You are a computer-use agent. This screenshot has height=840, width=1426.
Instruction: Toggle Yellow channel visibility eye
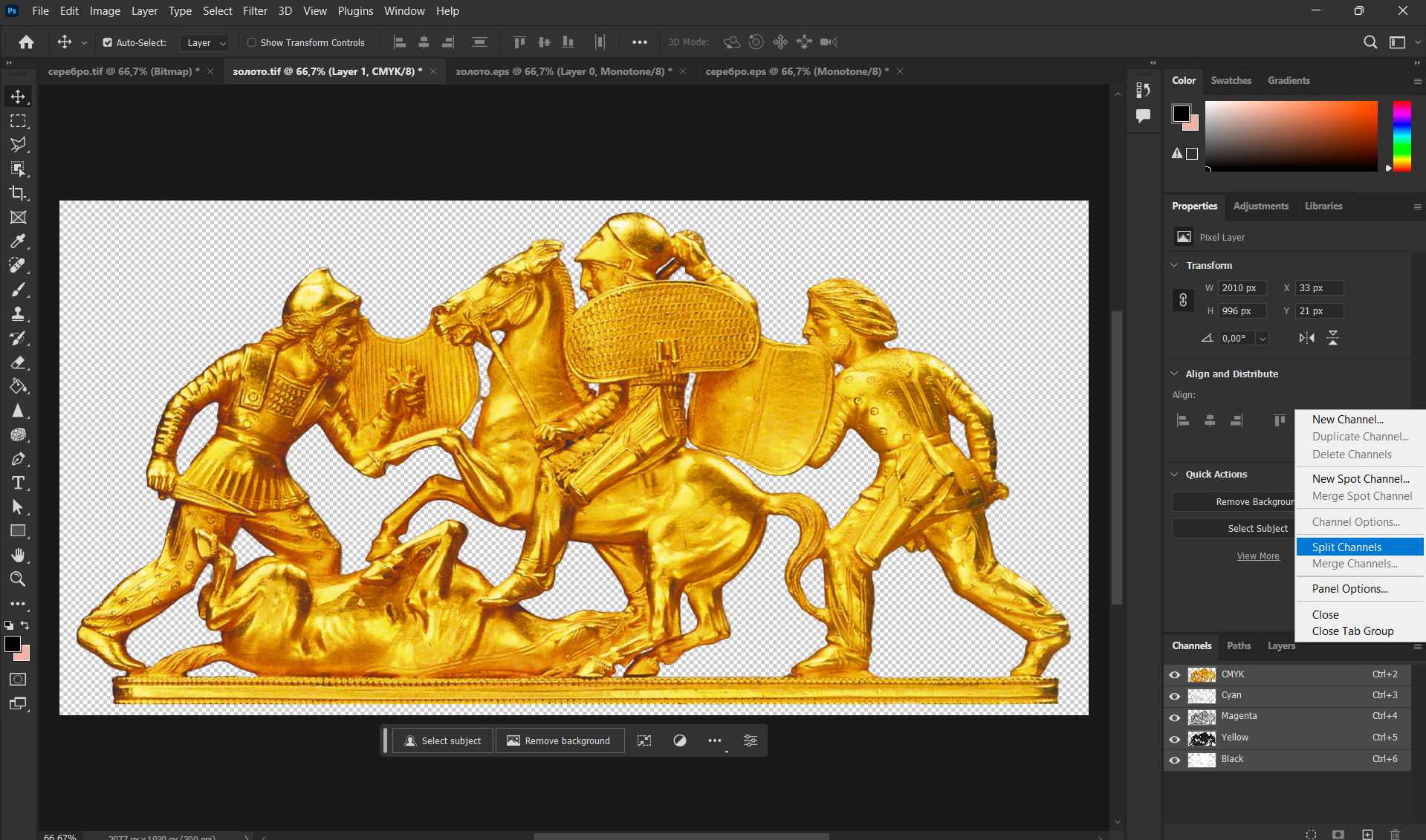pyautogui.click(x=1175, y=738)
